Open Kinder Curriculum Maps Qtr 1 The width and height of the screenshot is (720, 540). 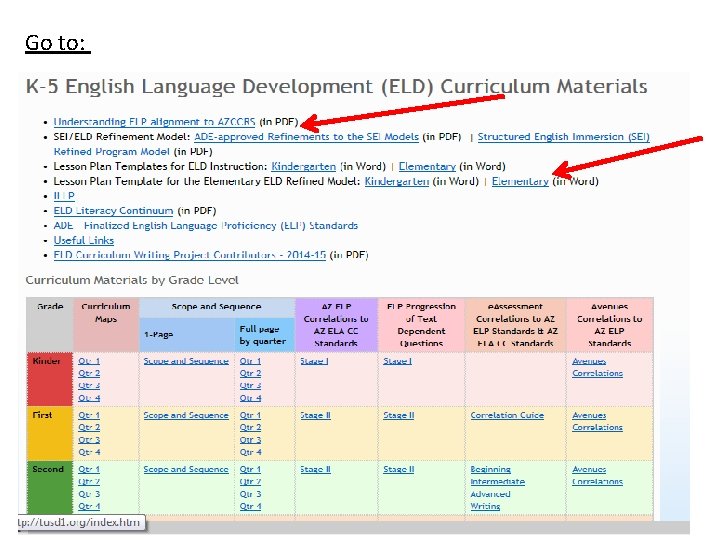point(89,361)
